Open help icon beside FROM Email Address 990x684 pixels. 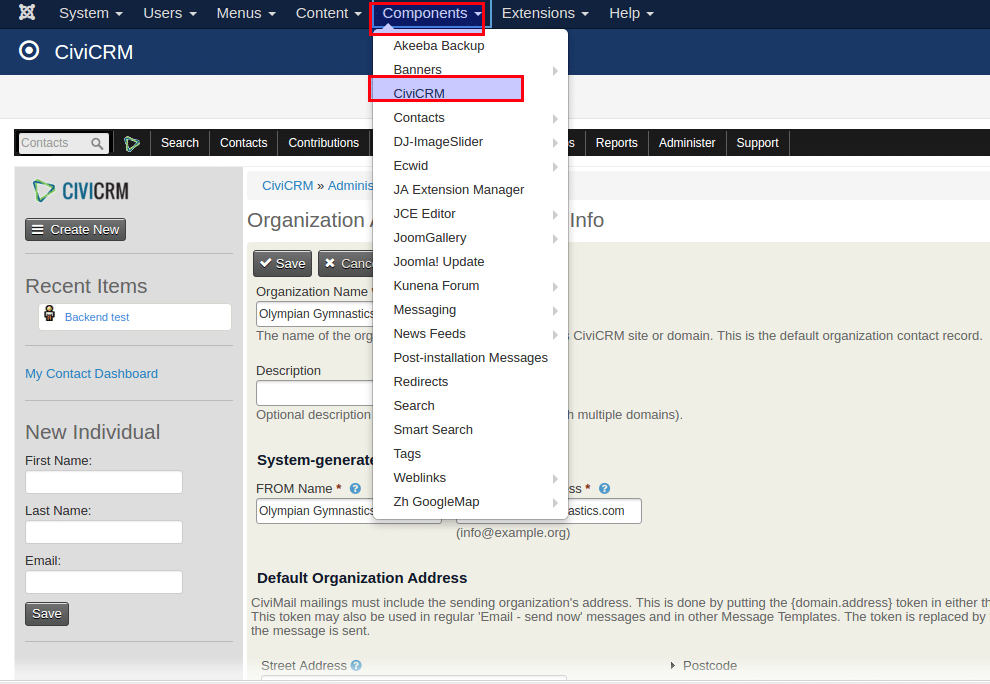point(604,489)
